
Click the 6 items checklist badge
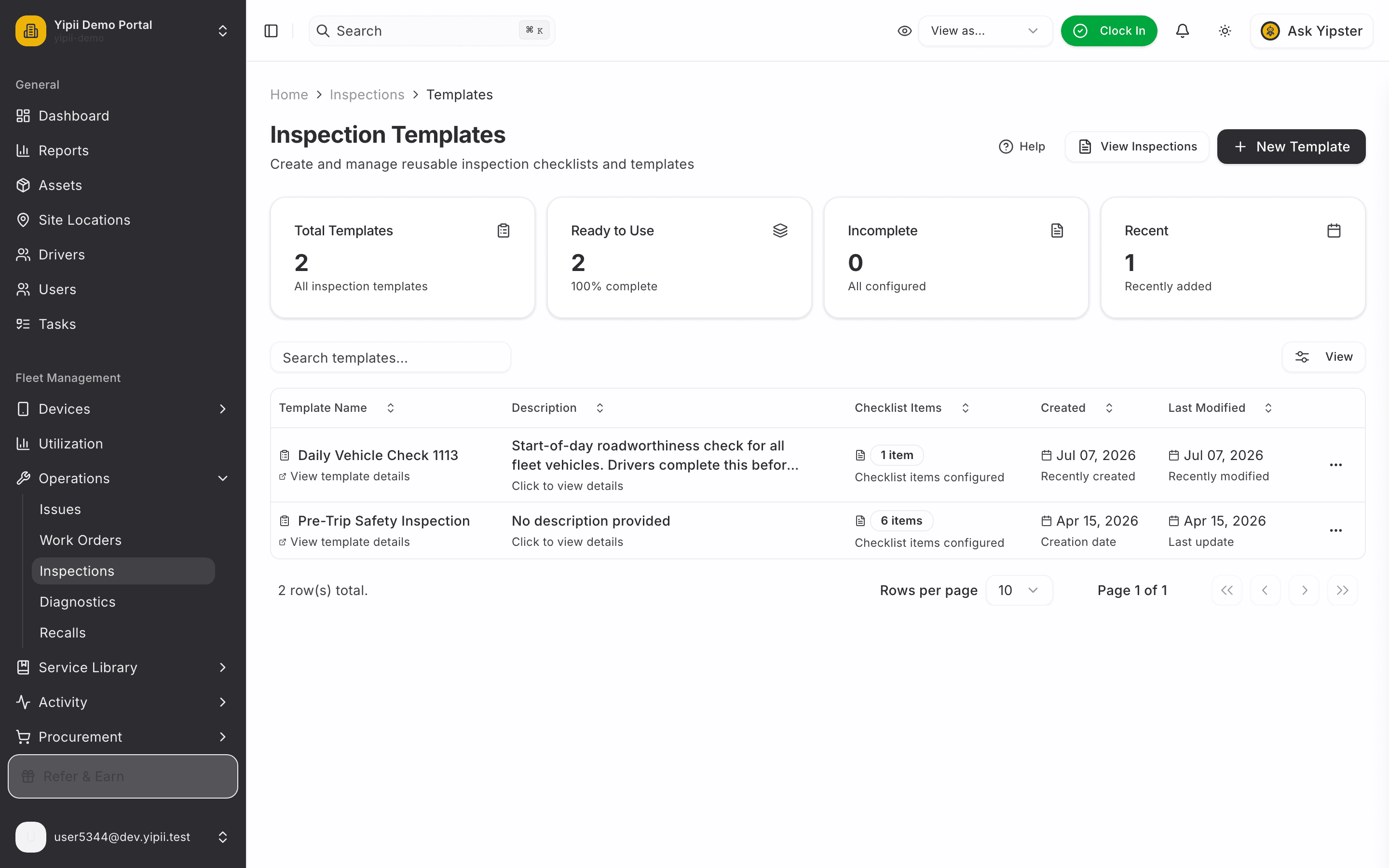(901, 521)
